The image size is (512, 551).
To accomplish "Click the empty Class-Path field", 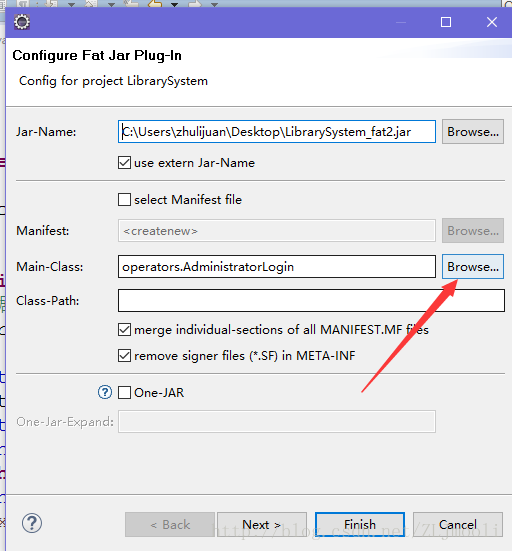I will tap(311, 300).
